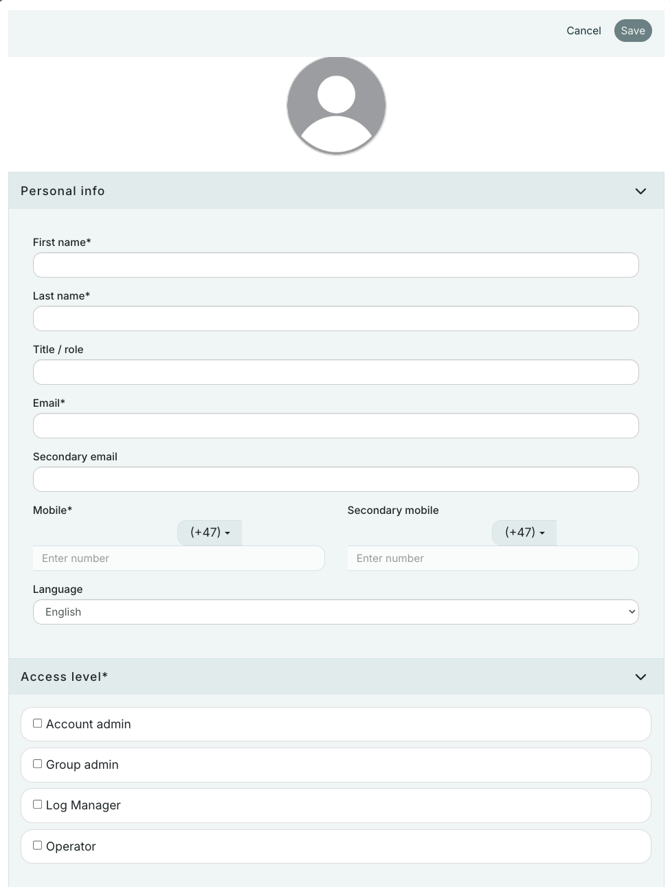Select the Operator checkbox
The width and height of the screenshot is (670, 887).
[x=38, y=845]
